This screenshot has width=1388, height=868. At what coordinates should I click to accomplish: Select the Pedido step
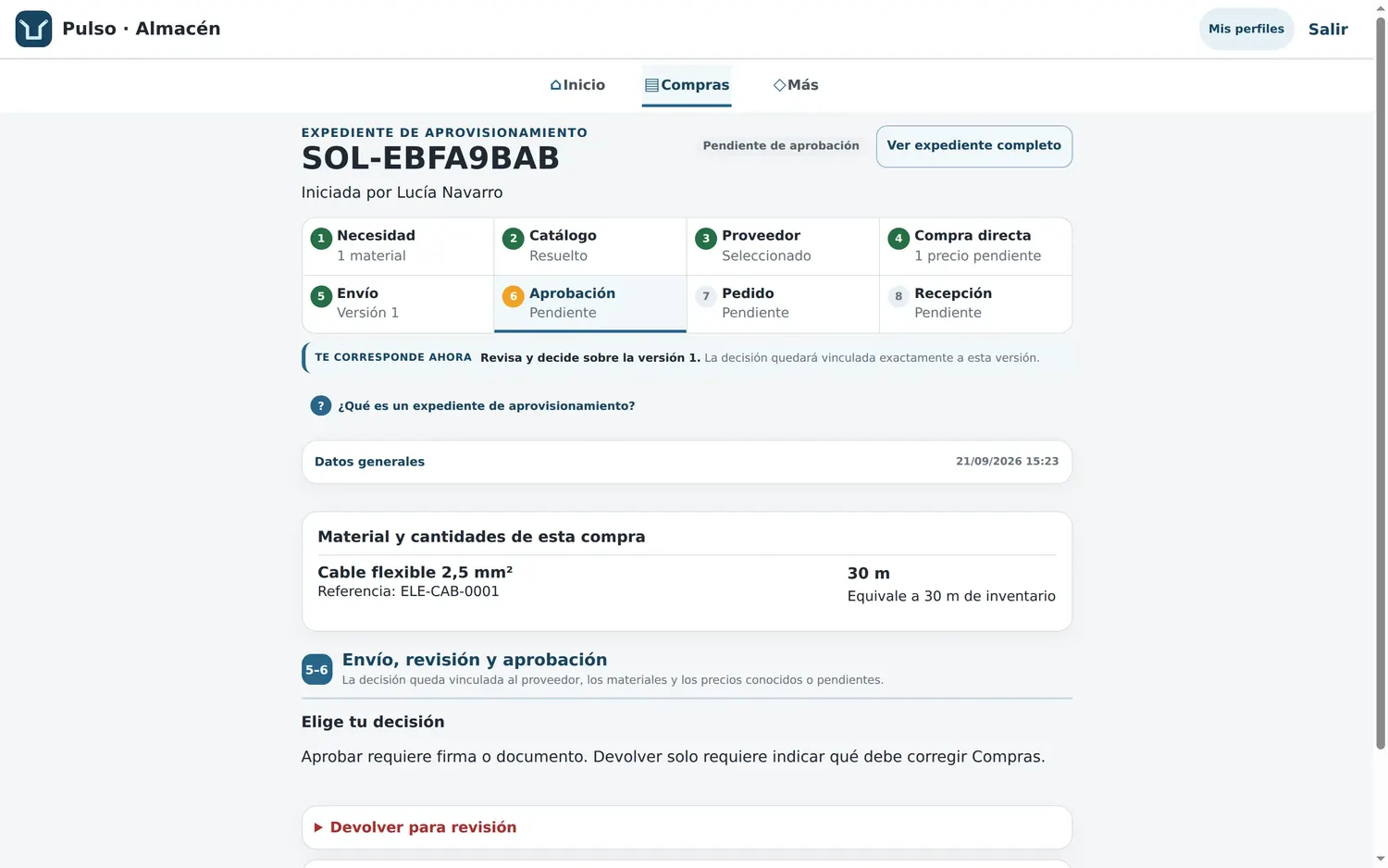(783, 304)
